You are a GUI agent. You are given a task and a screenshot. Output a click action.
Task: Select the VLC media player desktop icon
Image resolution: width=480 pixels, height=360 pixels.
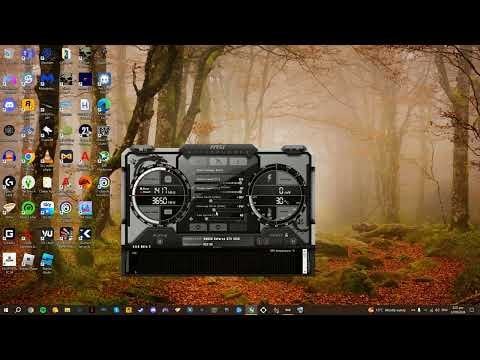pos(47,157)
